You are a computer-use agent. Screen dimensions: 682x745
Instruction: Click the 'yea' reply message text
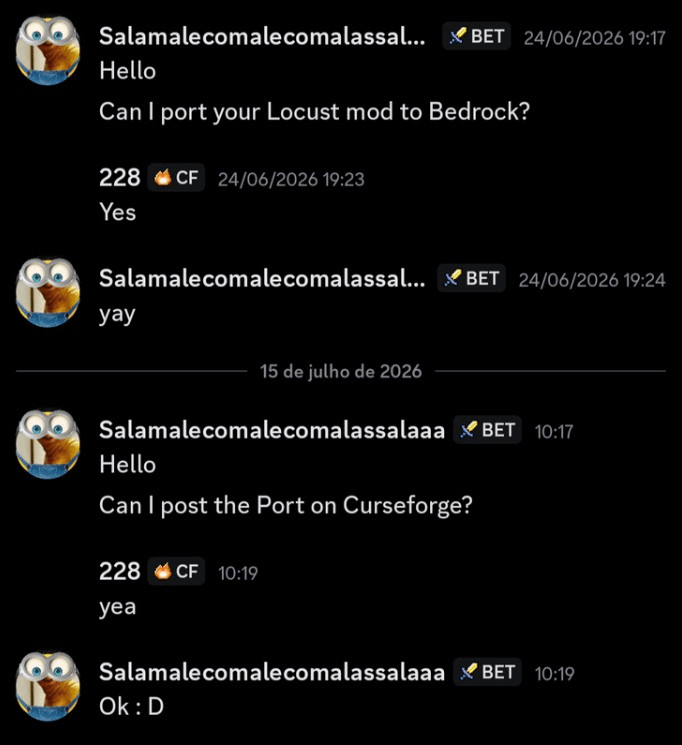click(x=117, y=607)
